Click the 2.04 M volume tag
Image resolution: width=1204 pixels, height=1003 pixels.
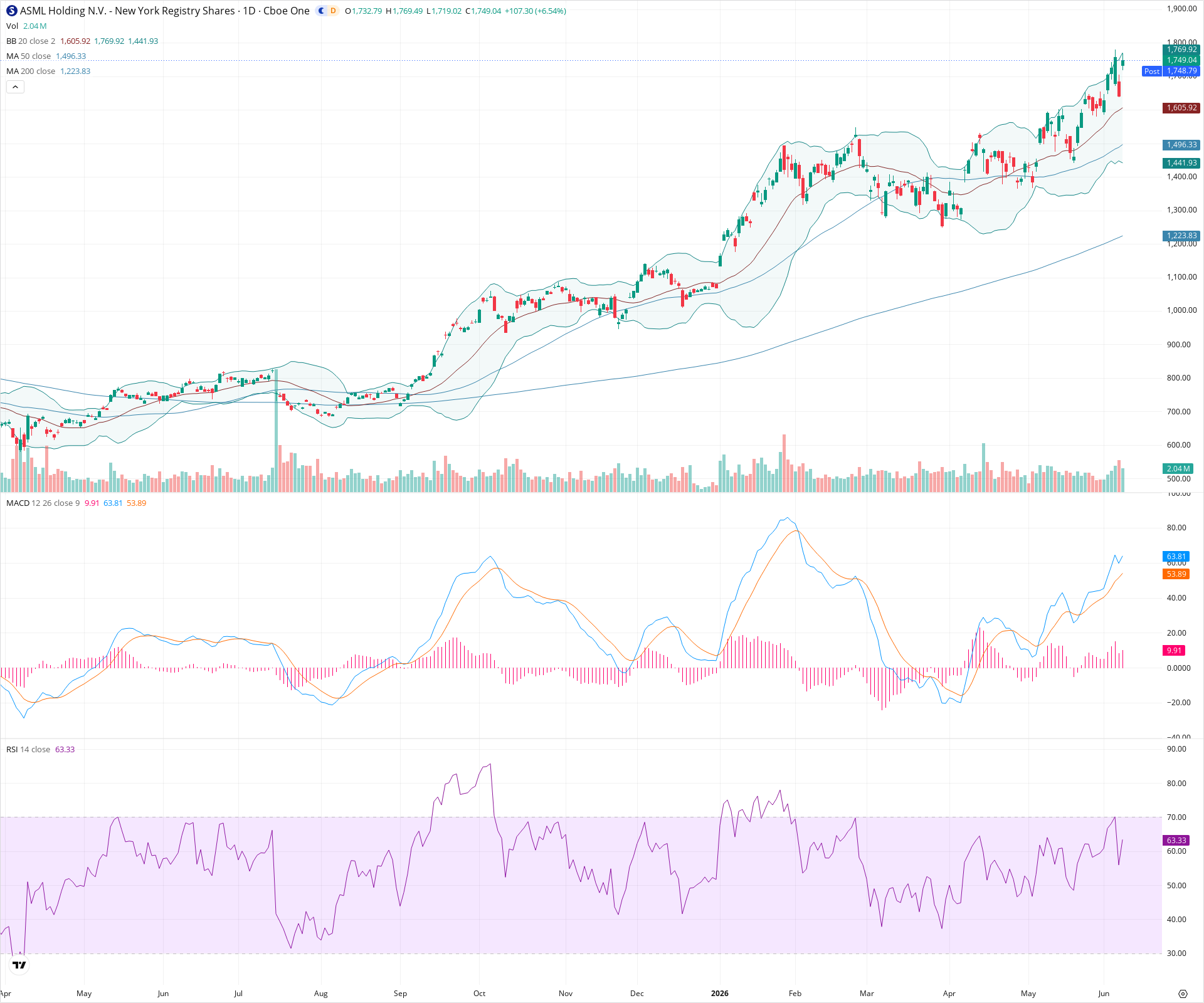click(x=1178, y=468)
